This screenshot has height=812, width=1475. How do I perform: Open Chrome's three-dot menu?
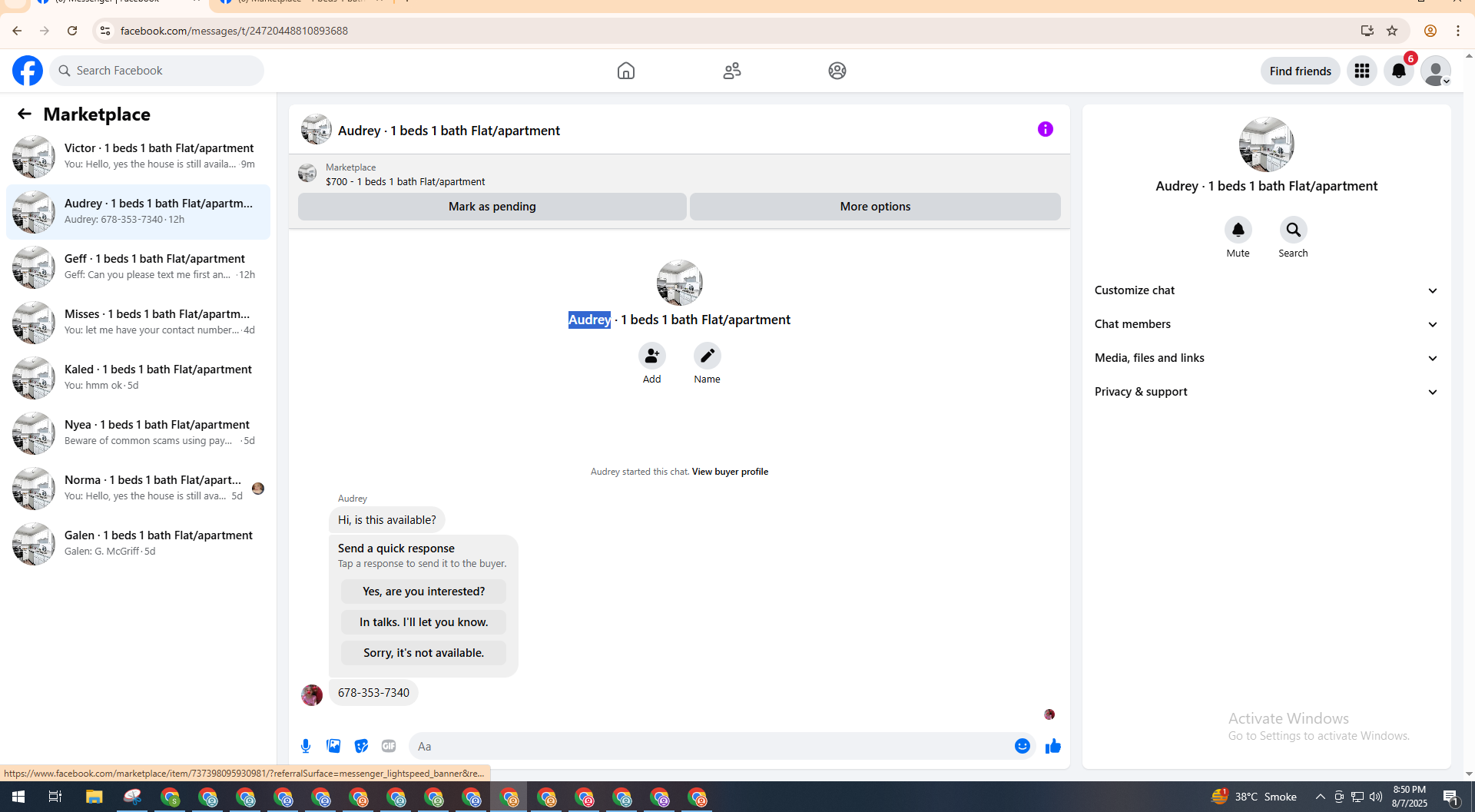[x=1458, y=31]
